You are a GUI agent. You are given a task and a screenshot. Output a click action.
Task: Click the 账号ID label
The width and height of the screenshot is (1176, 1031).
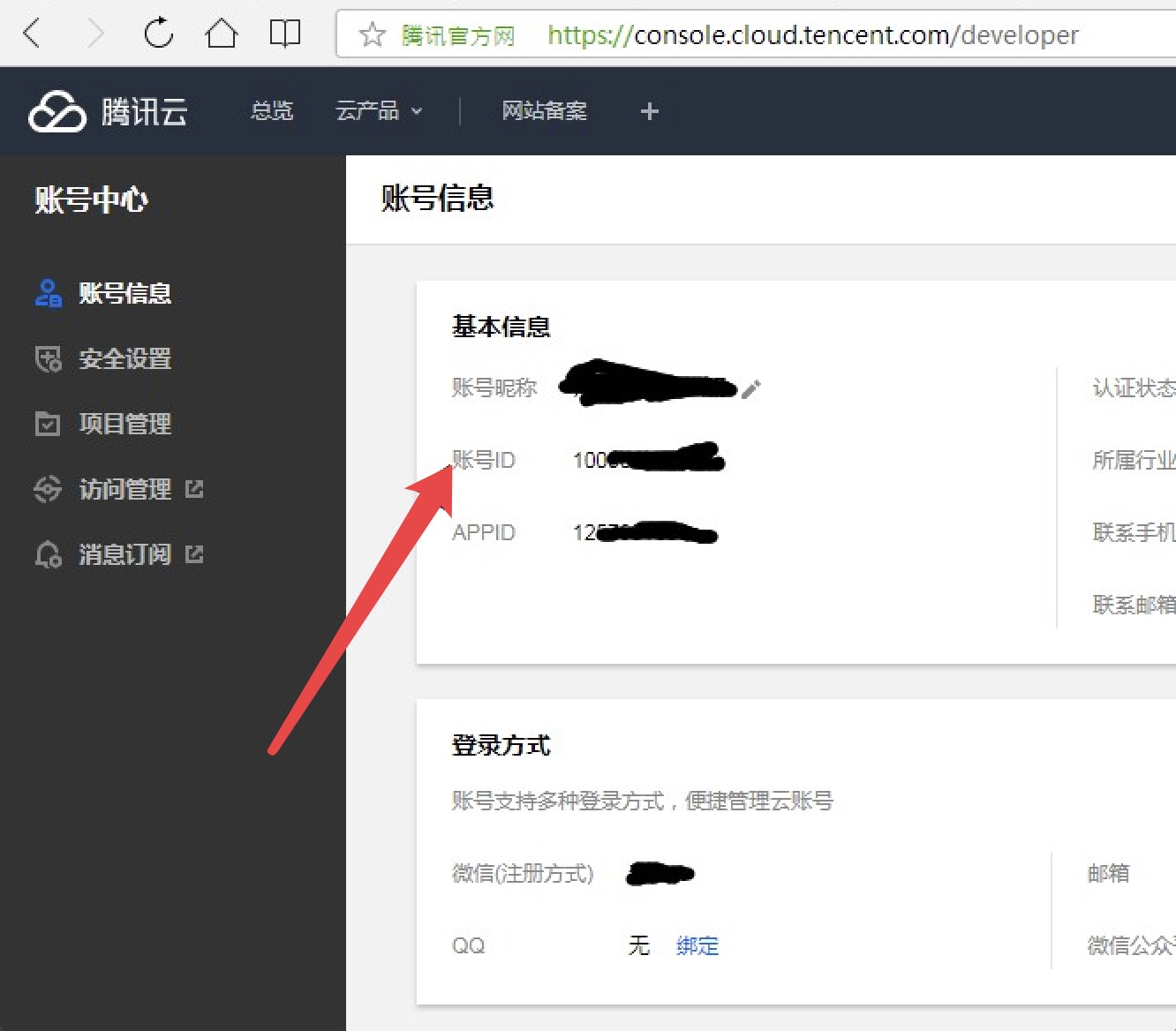click(x=484, y=460)
